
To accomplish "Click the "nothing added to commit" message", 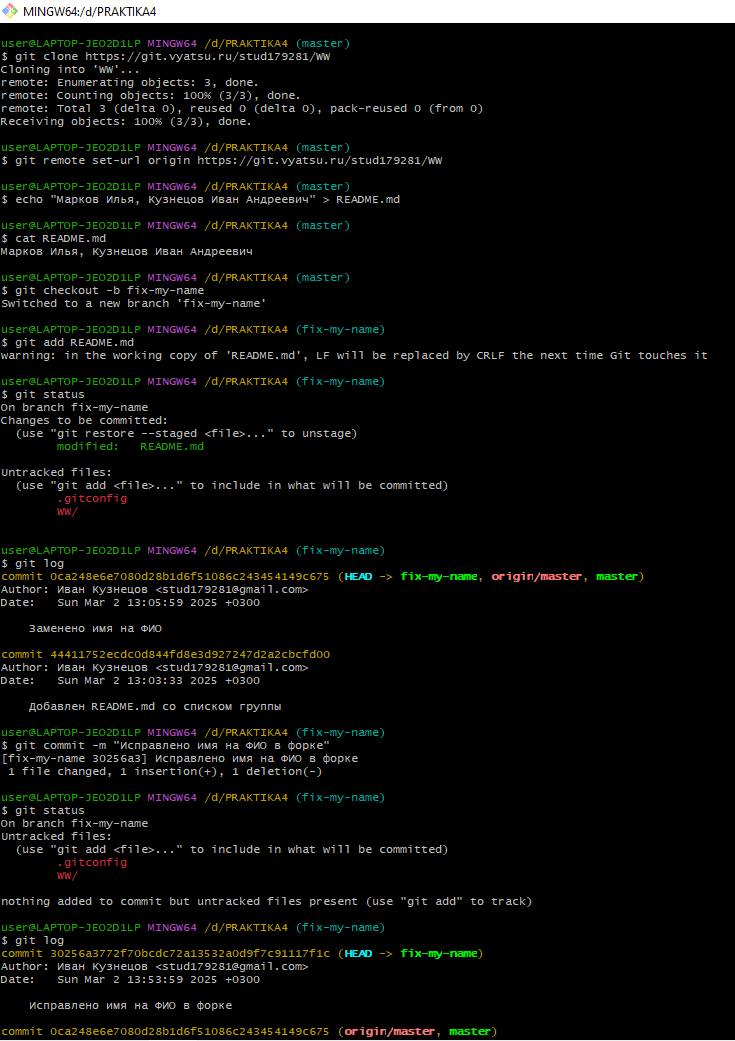I will [266, 901].
